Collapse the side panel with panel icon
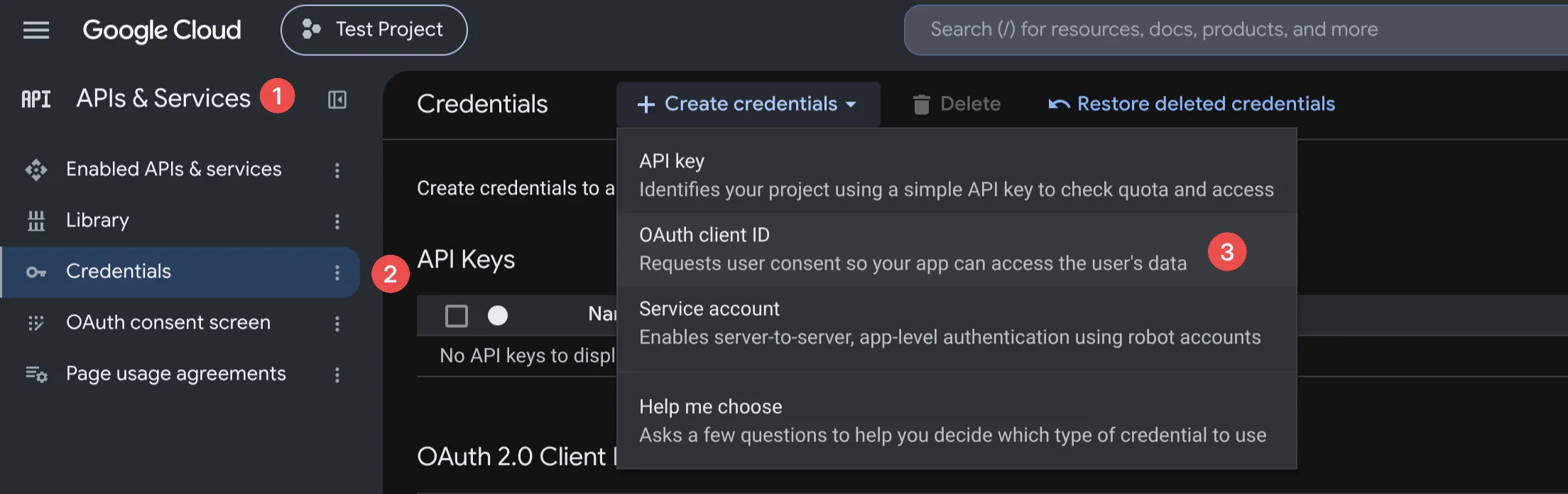The width and height of the screenshot is (1568, 494). point(337,99)
